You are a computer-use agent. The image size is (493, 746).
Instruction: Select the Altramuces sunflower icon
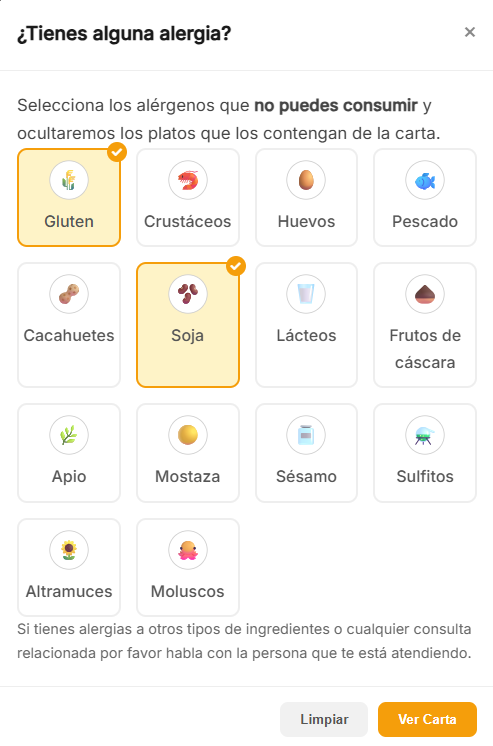[x=69, y=550]
